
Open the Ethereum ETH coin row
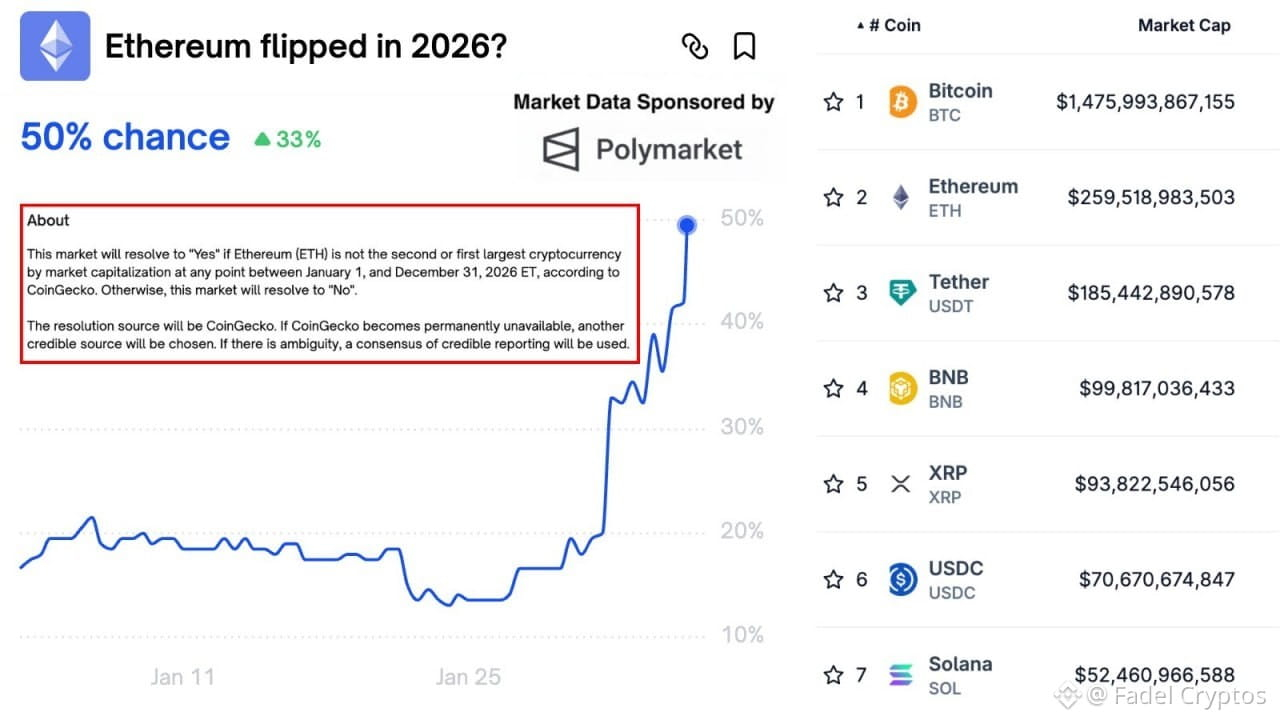tap(1048, 198)
